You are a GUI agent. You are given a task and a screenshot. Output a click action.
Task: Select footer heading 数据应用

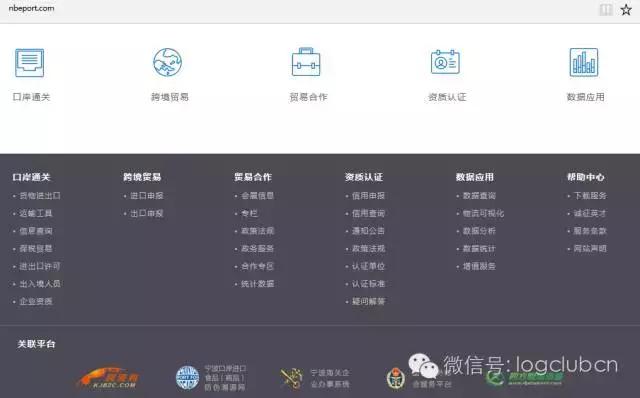(x=475, y=177)
